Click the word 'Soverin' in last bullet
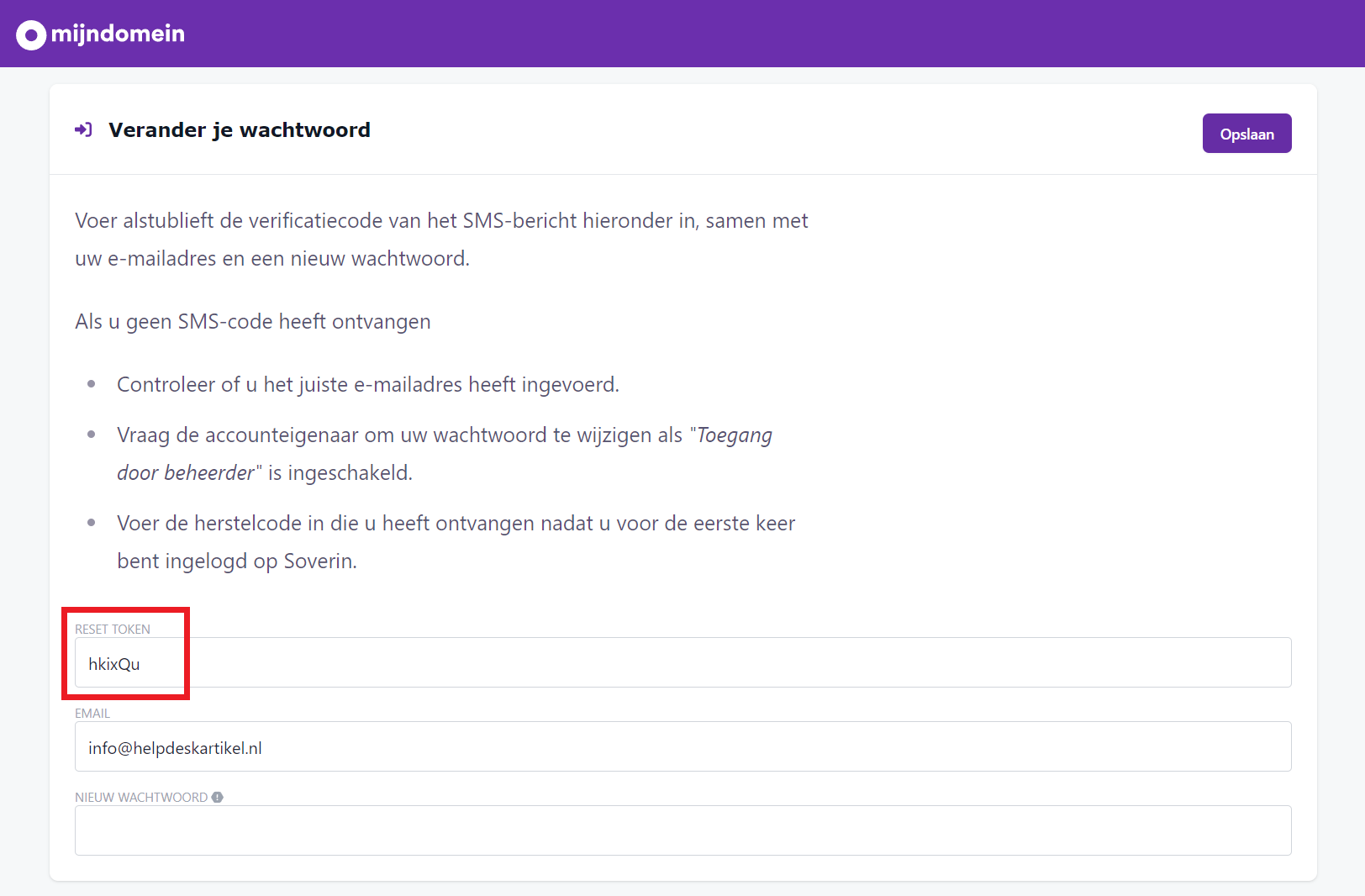This screenshot has width=1365, height=896. click(x=319, y=561)
